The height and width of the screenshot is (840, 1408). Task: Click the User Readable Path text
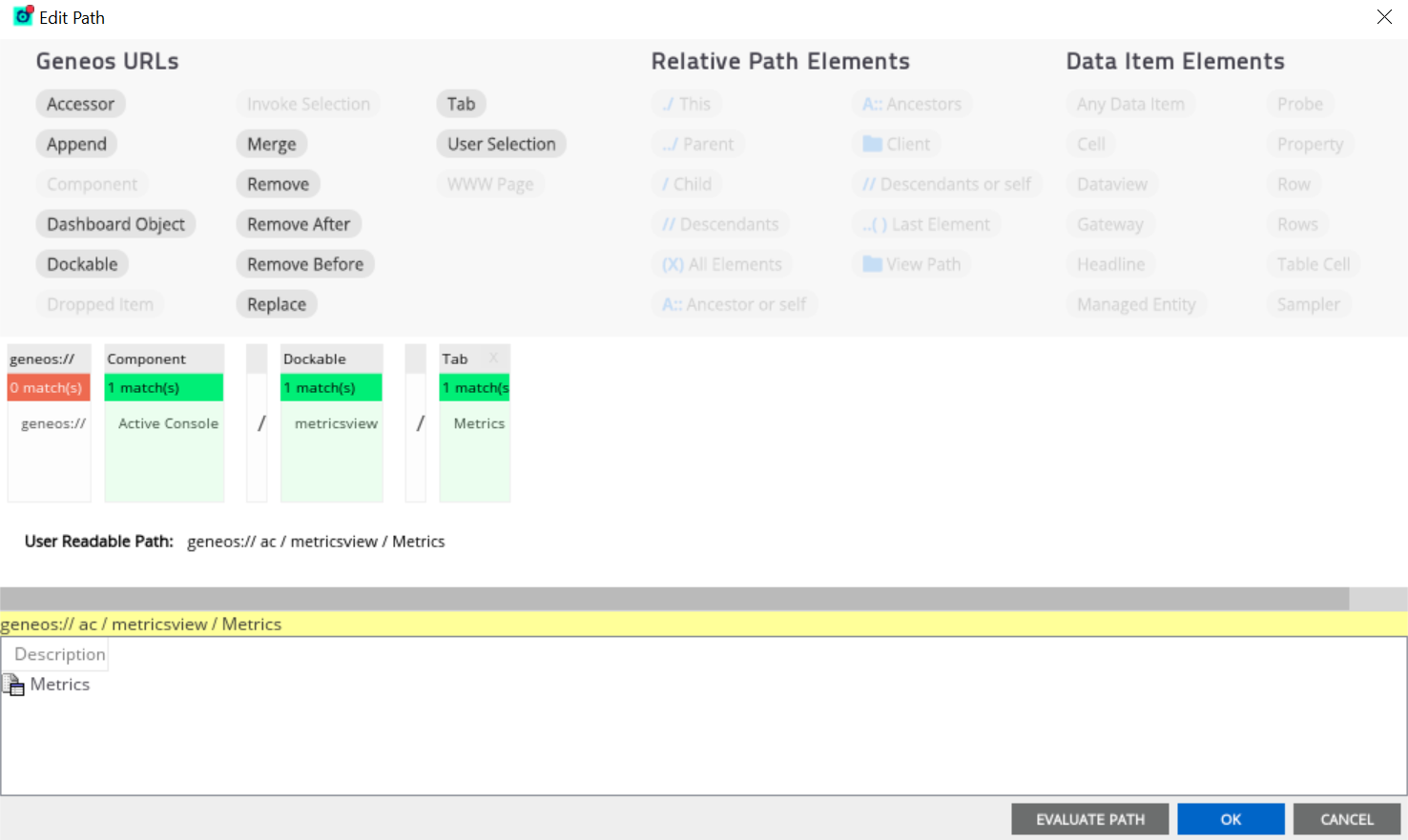(316, 542)
